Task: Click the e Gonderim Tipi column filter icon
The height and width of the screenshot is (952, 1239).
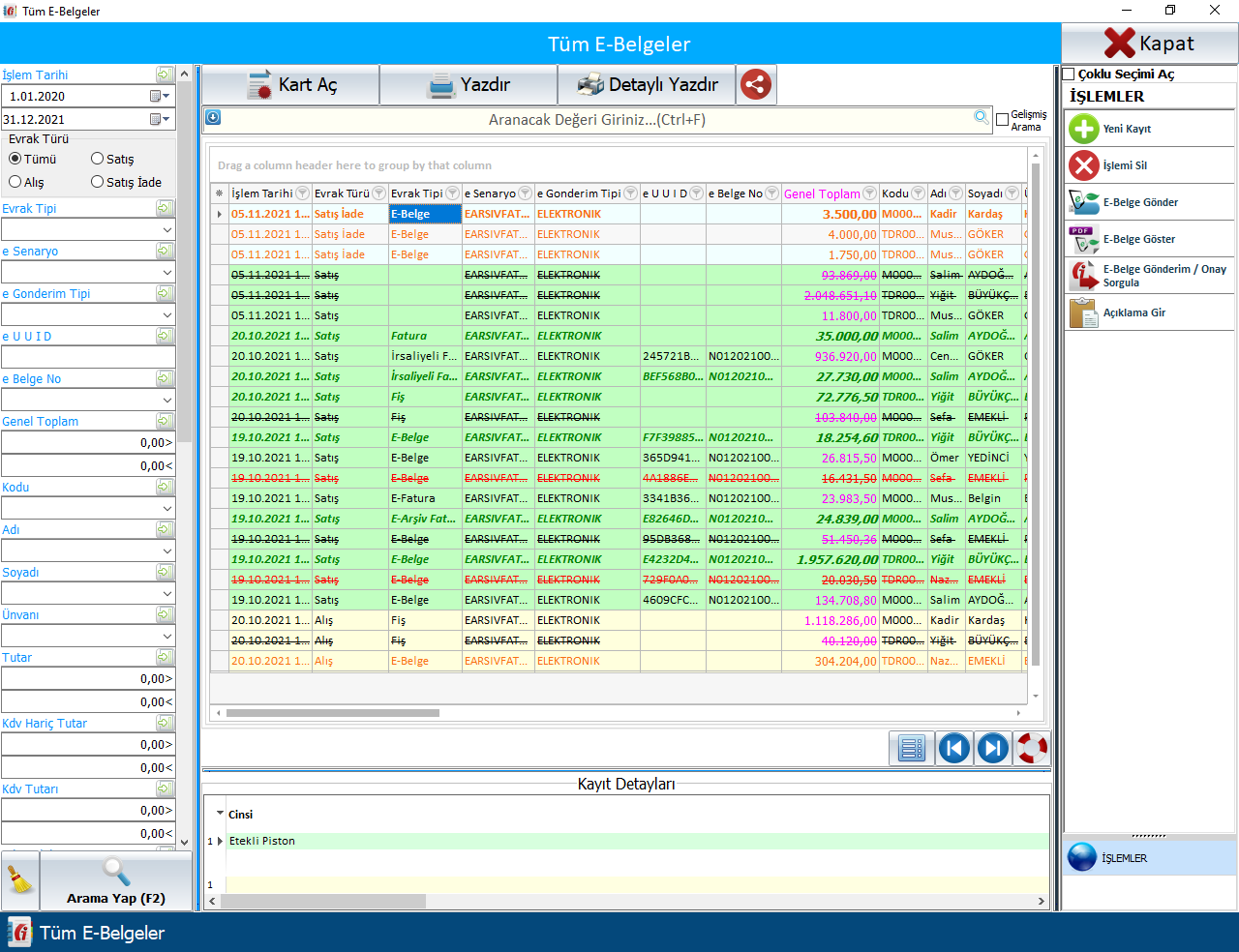Action: [630, 193]
